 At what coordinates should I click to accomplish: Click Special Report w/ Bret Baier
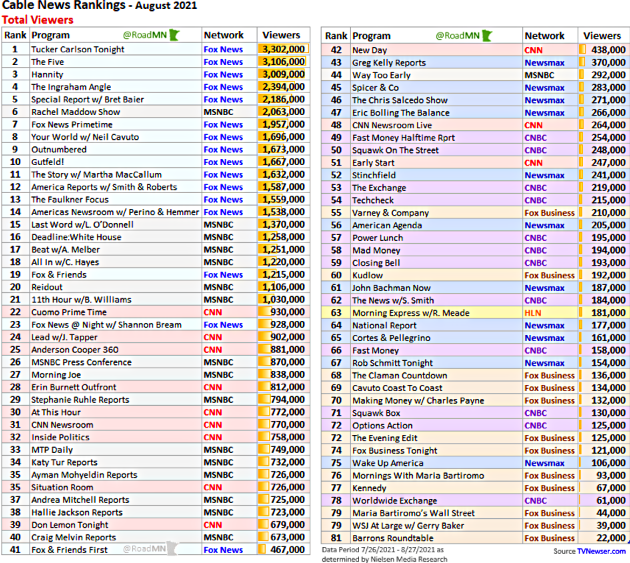coord(88,99)
